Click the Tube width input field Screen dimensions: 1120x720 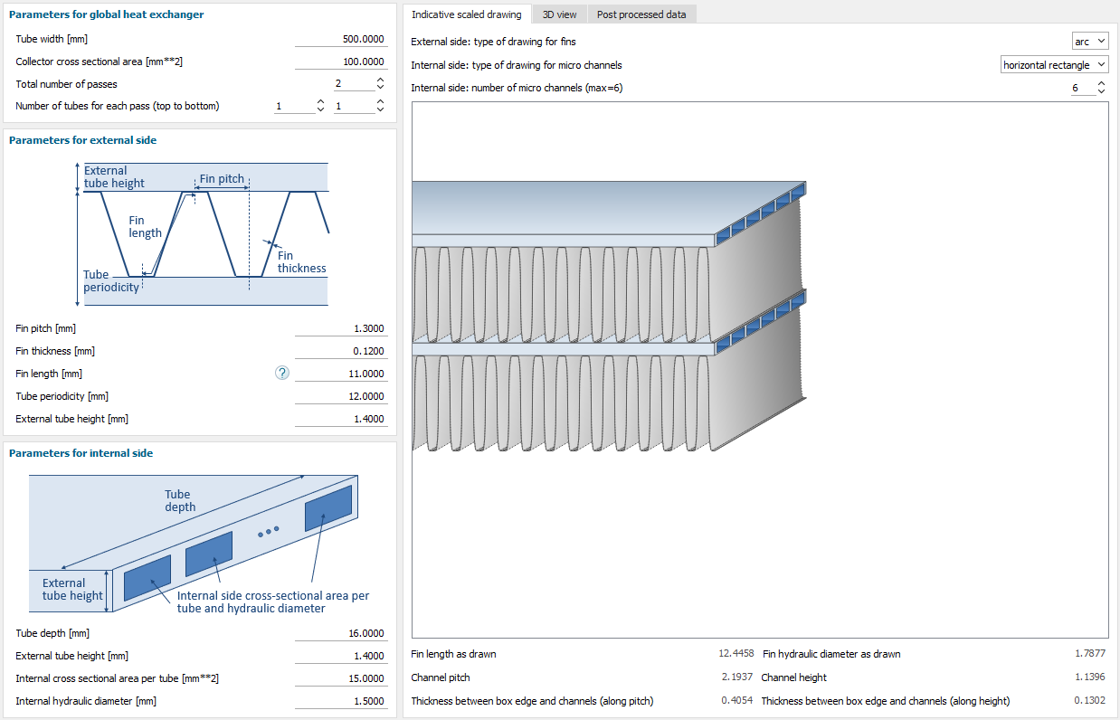point(340,39)
